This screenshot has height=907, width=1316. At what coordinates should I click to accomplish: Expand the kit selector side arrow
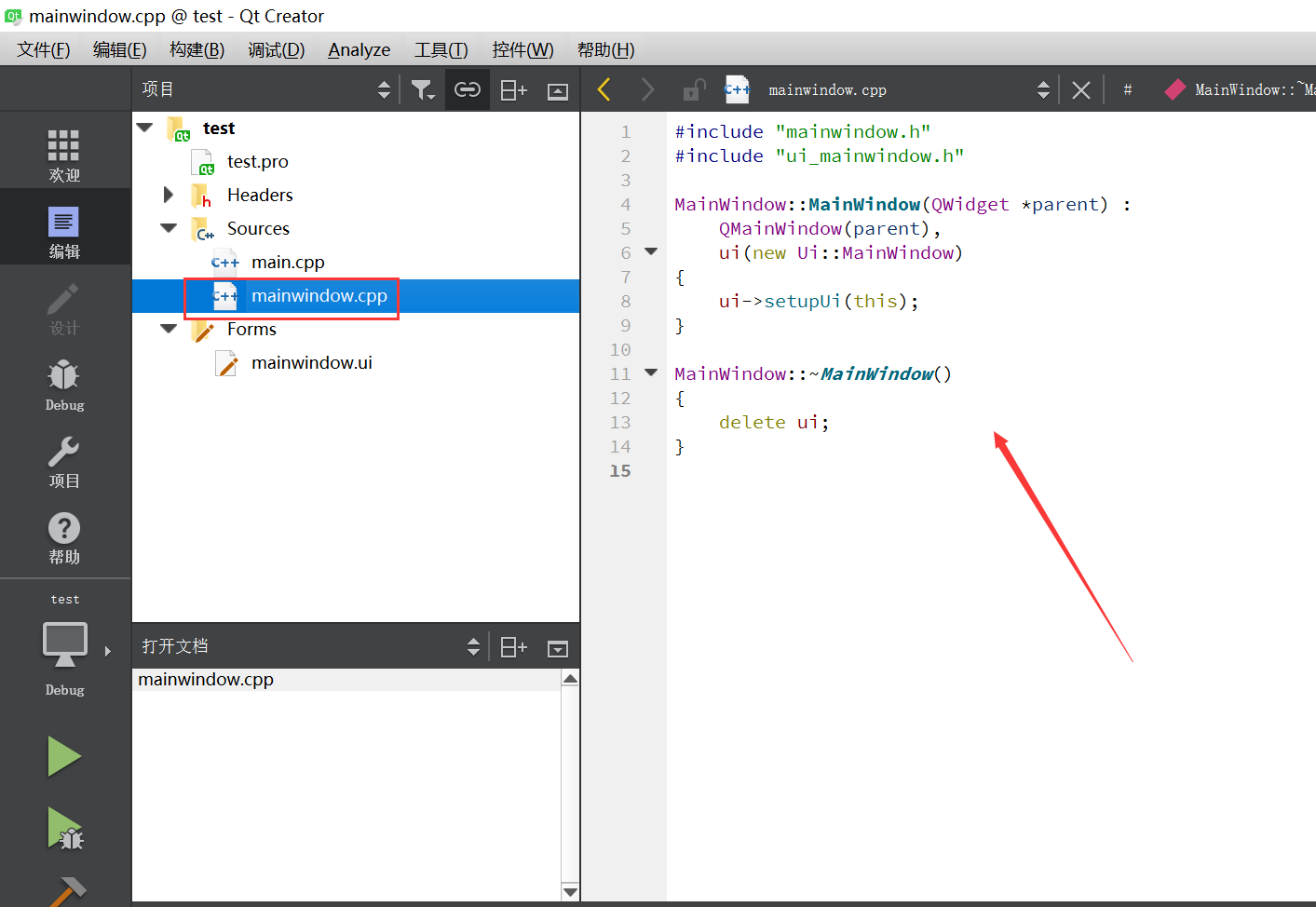tap(108, 651)
